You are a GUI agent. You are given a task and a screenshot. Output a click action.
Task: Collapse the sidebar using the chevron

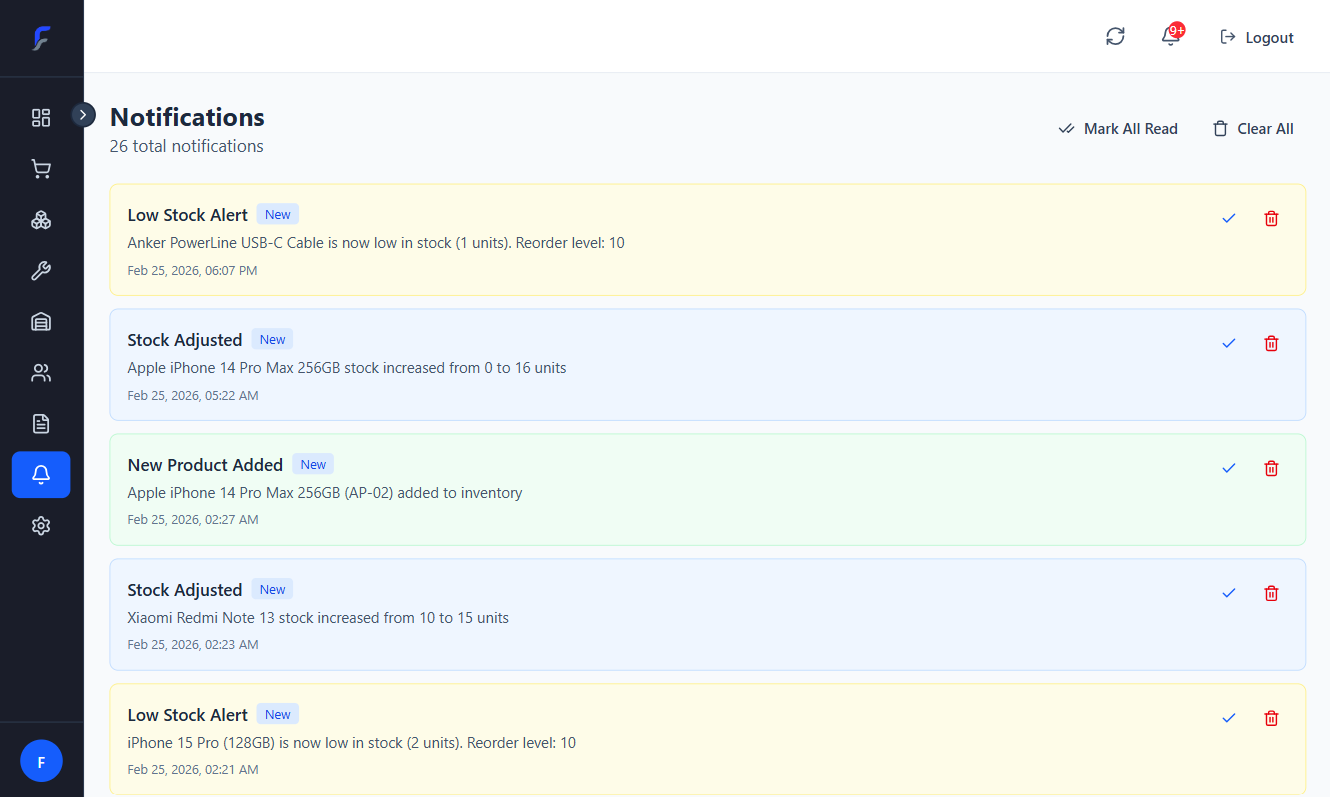click(x=84, y=114)
